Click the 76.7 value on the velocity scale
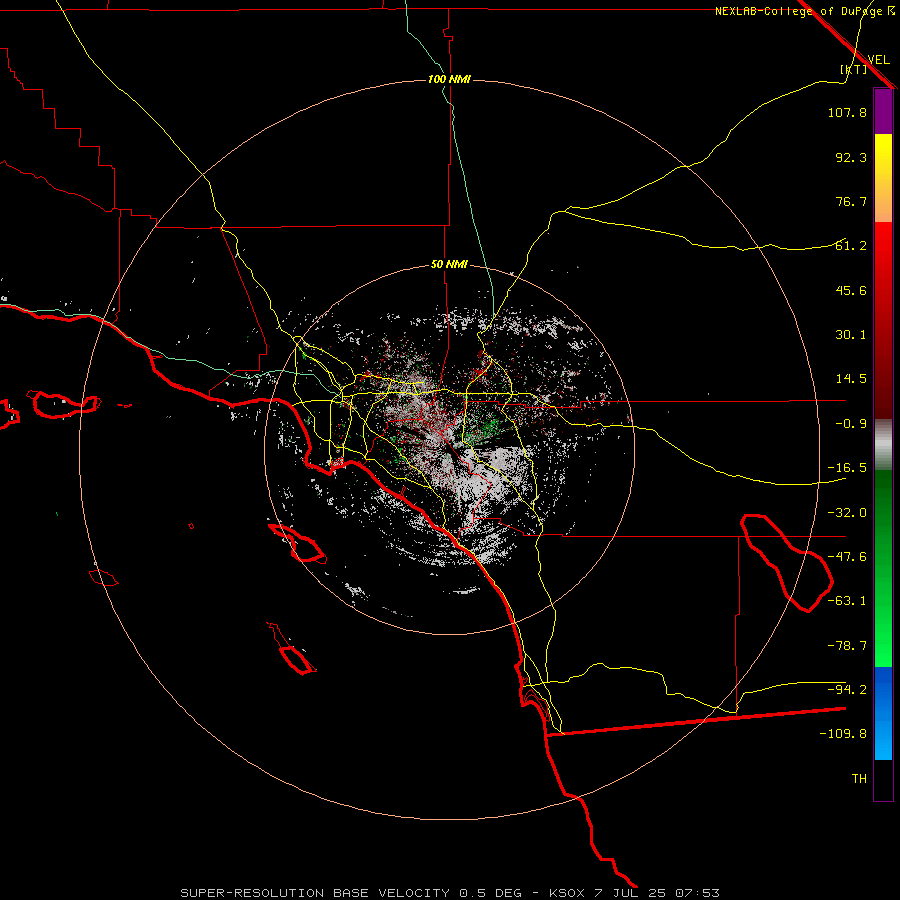 [x=851, y=201]
